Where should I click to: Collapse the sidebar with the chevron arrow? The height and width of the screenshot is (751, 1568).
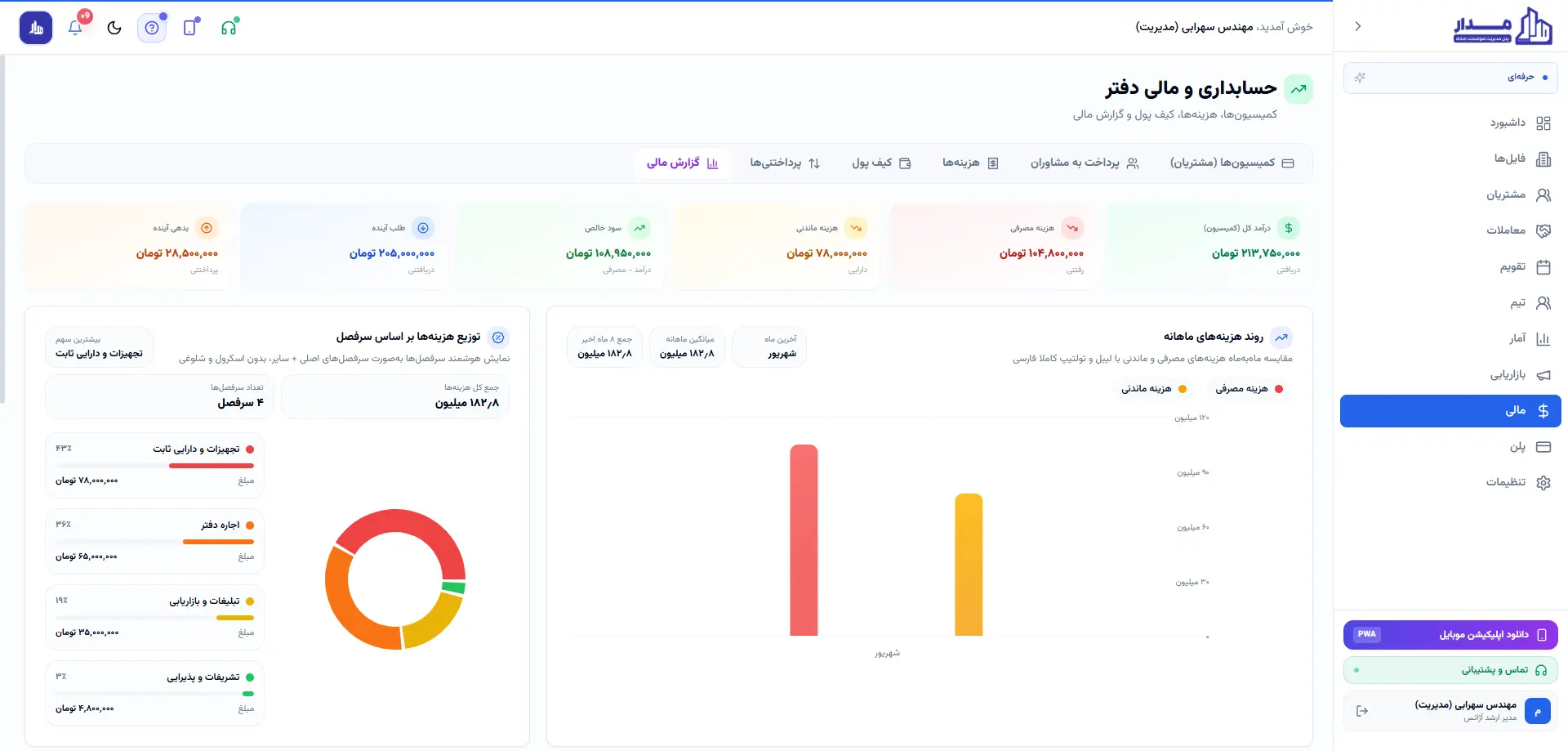click(x=1357, y=26)
